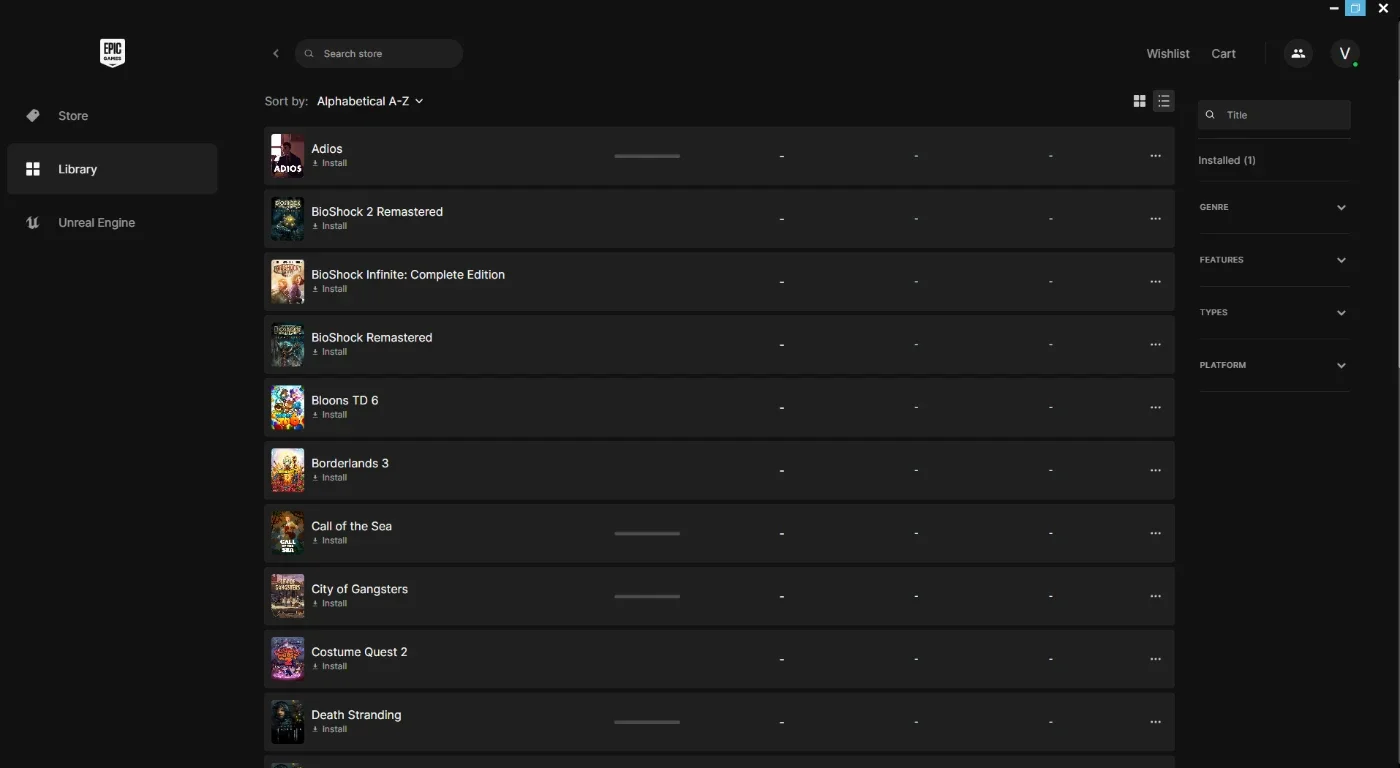This screenshot has height=768, width=1400.
Task: Open more options for Costume Quest 2
Action: [x=1155, y=659]
